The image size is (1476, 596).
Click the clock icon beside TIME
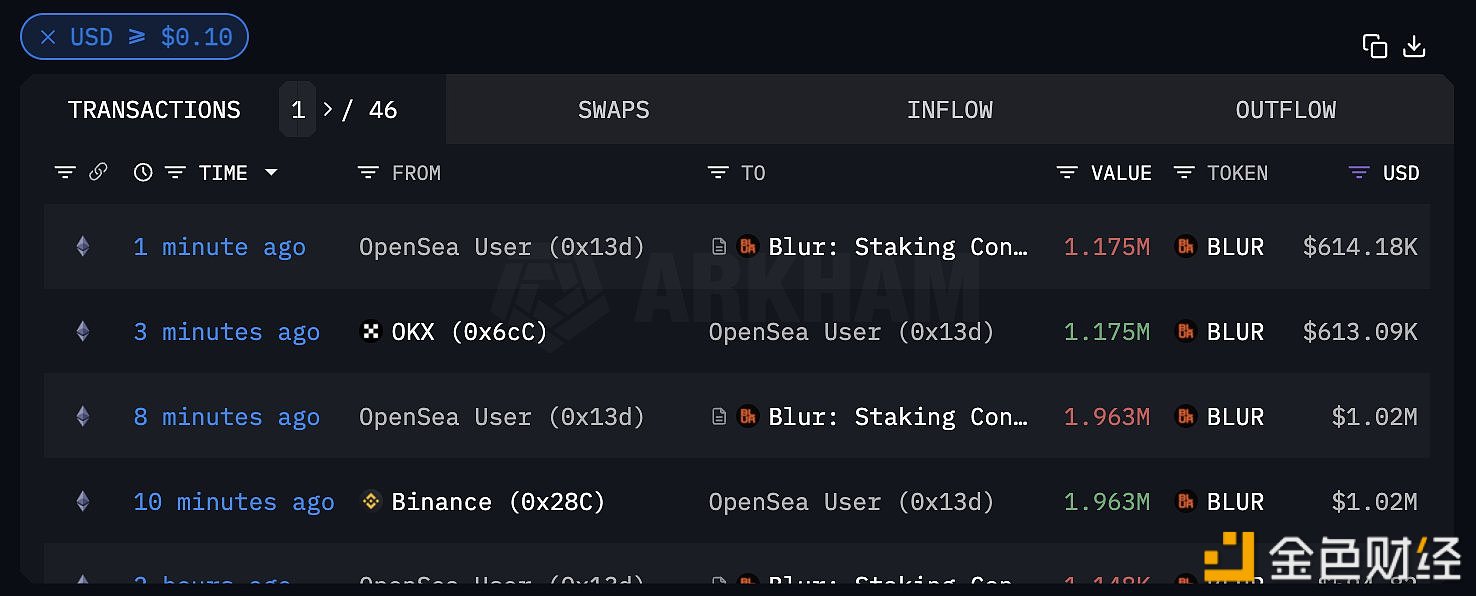[143, 172]
